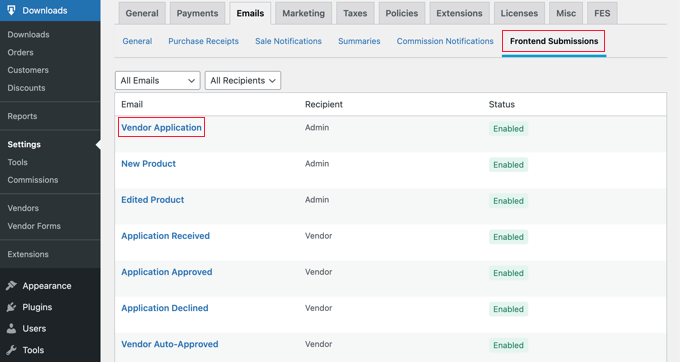Open the Taxes tab
Viewport: 680px width, 362px height.
pyautogui.click(x=355, y=13)
